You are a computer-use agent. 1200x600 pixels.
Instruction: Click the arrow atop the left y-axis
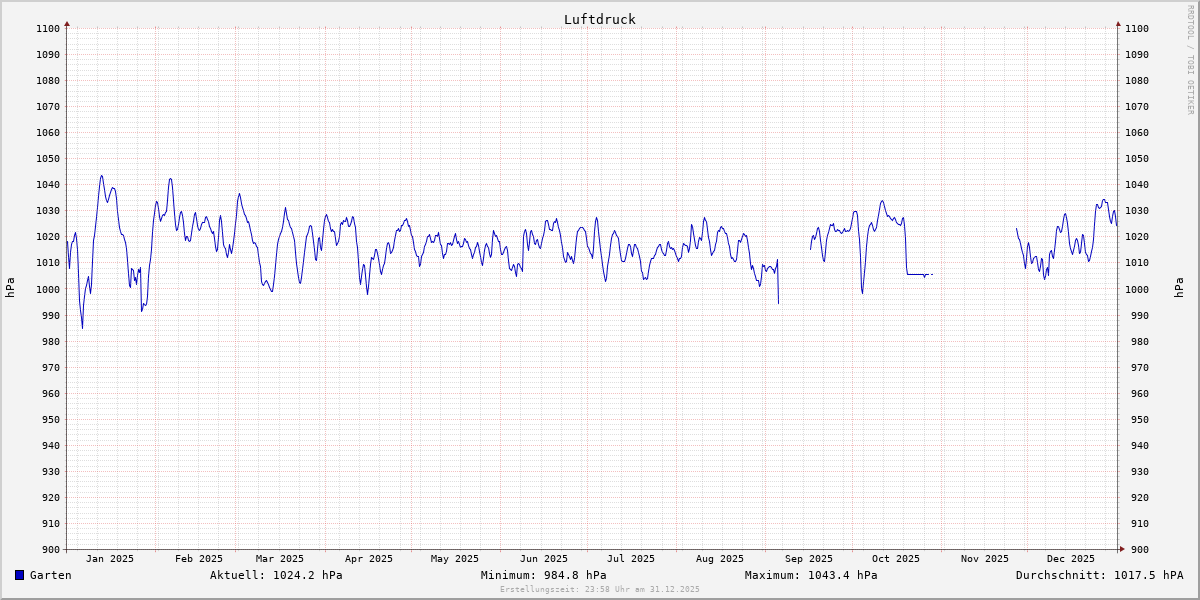click(67, 23)
